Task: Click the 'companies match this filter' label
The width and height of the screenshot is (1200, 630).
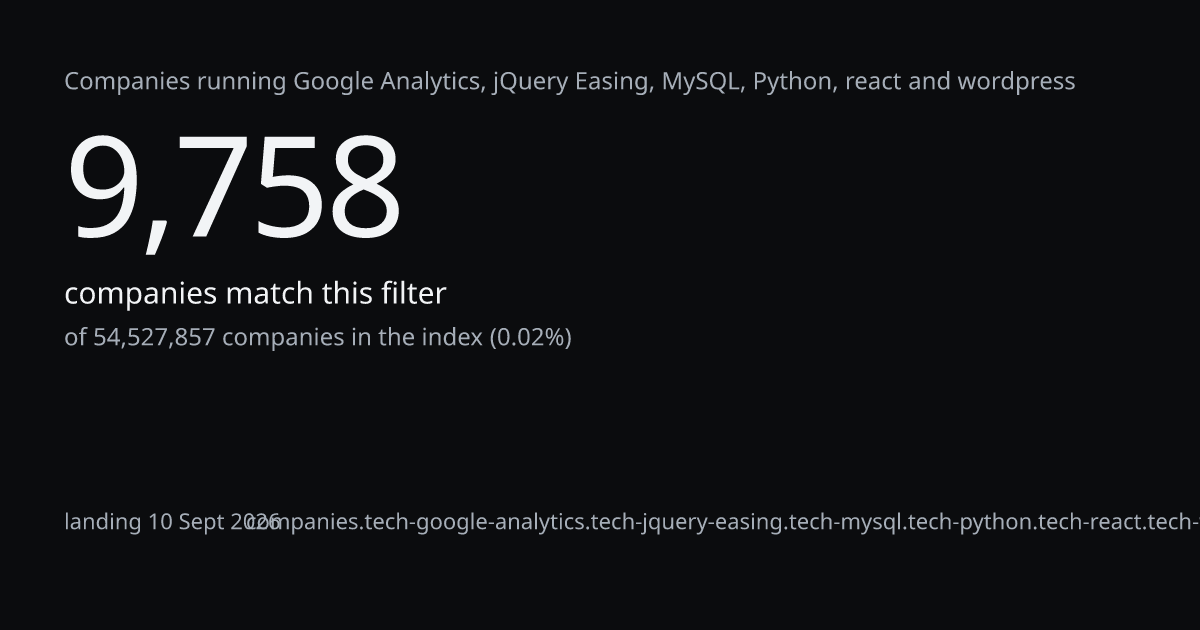Action: coord(255,294)
